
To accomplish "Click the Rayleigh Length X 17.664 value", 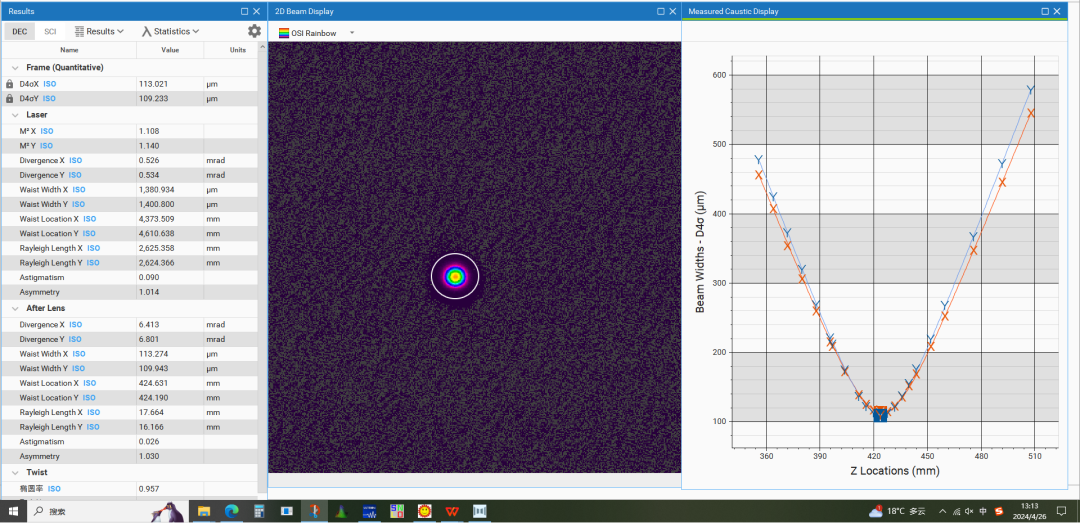I will tap(151, 412).
